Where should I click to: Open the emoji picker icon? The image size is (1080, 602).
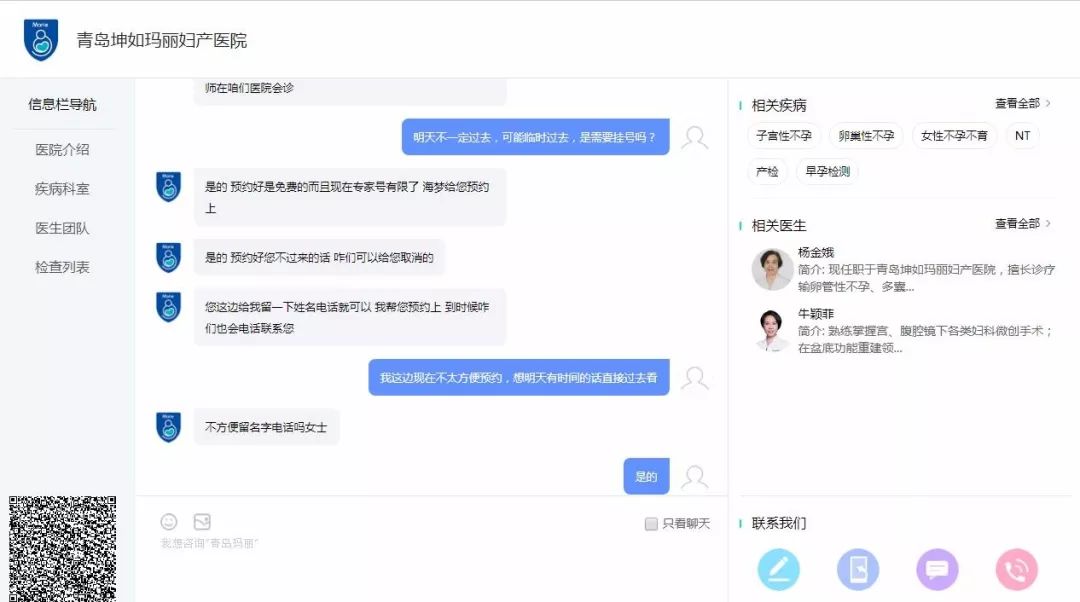point(169,522)
